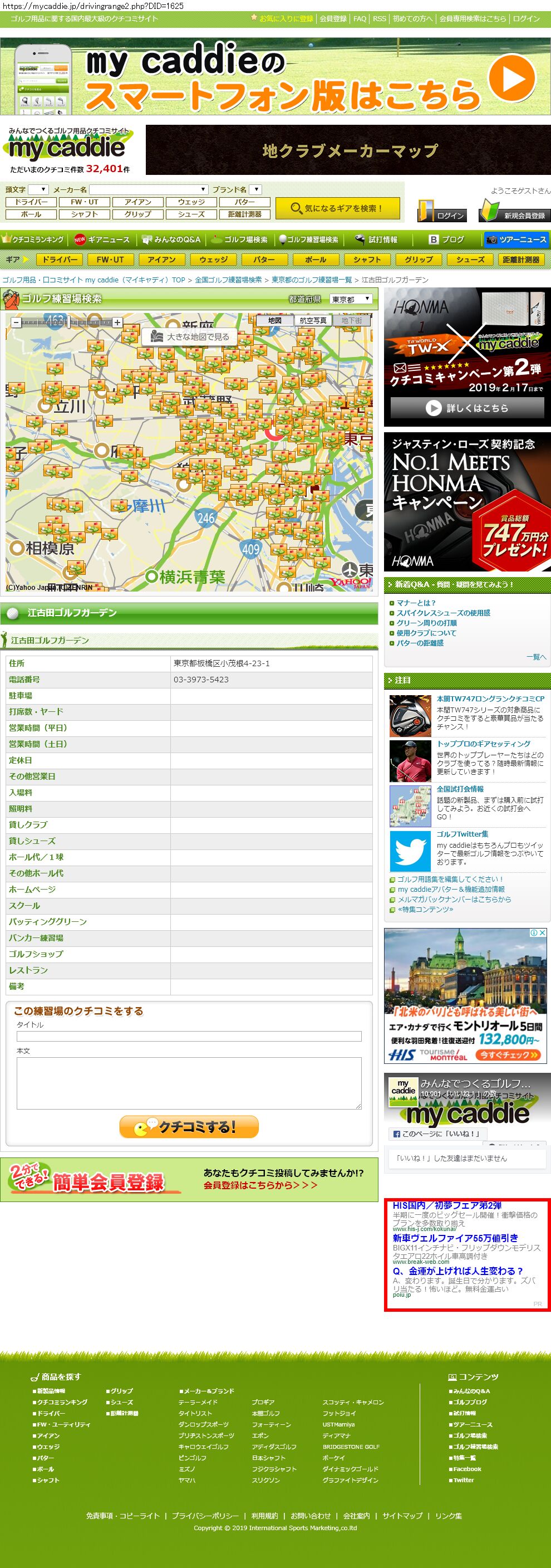Click the 気になるギアを検索 button
This screenshot has height=1568, width=551.
[x=337, y=208]
